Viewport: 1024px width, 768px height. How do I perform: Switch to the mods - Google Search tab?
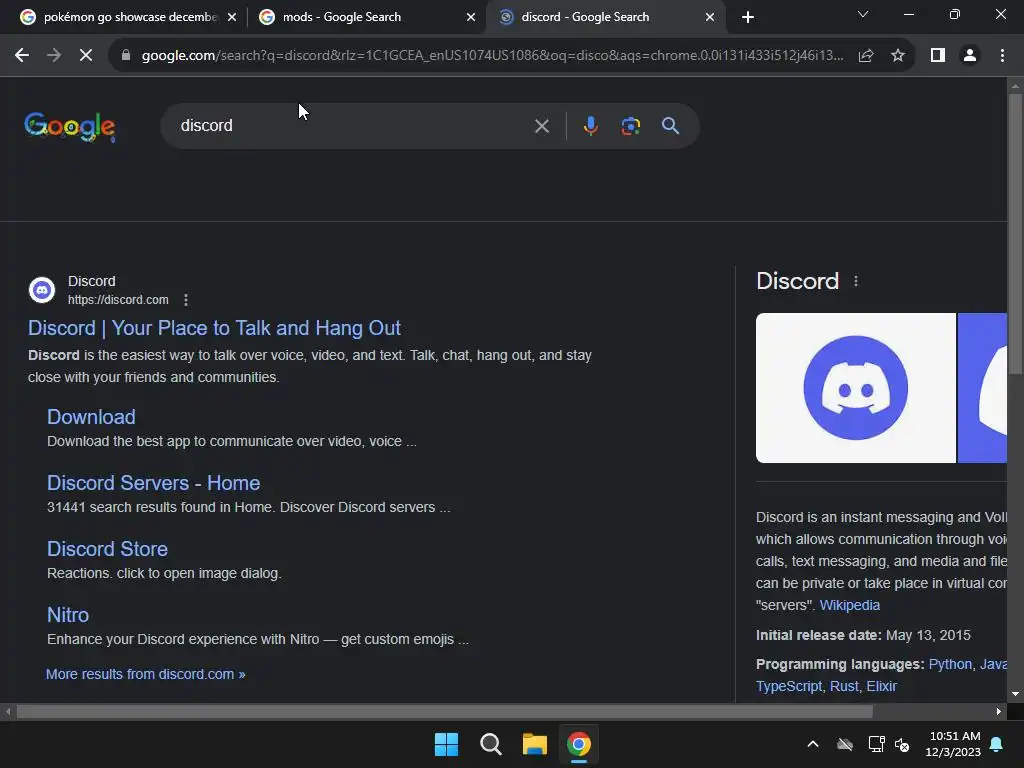(x=366, y=17)
